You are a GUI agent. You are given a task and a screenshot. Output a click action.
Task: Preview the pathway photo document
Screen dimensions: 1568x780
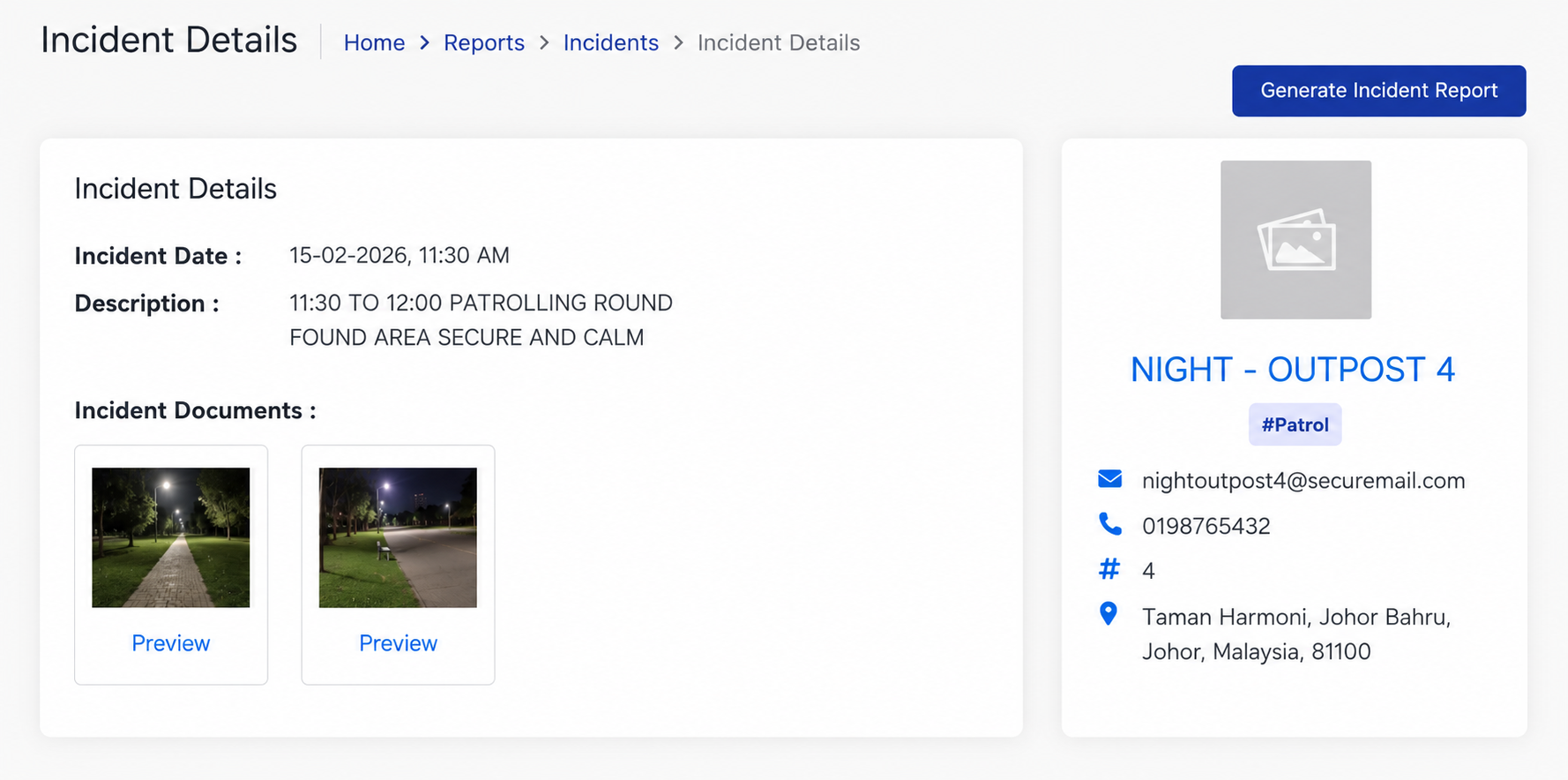(x=171, y=643)
